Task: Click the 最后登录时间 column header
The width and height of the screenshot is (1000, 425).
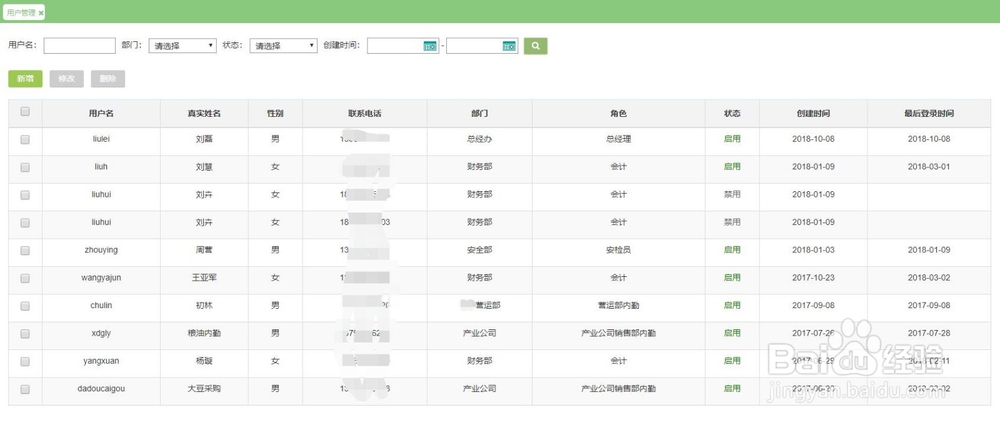Action: click(929, 114)
